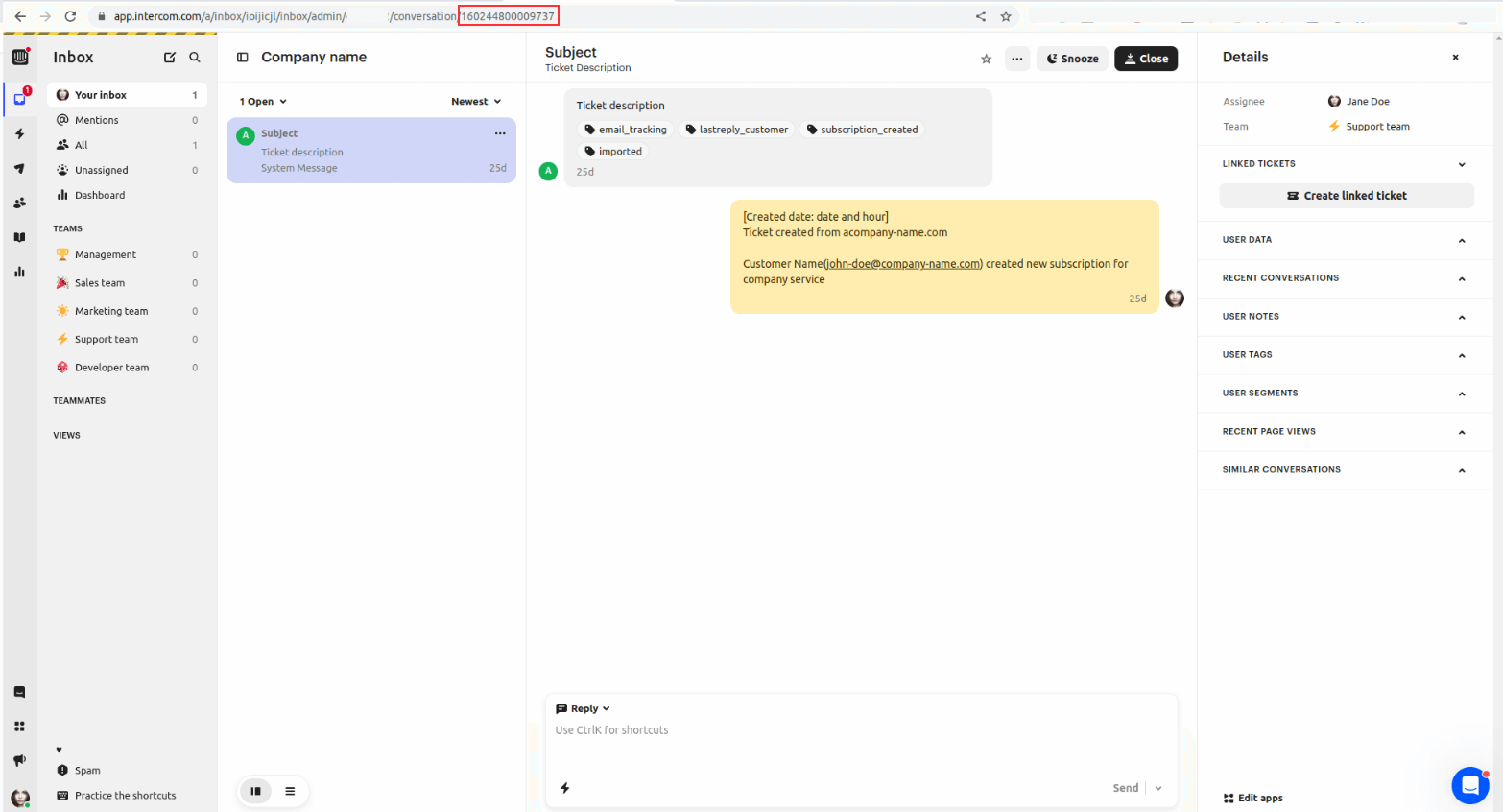Image resolution: width=1503 pixels, height=812 pixels.
Task: Collapse the User Segments section
Action: 1462,394
